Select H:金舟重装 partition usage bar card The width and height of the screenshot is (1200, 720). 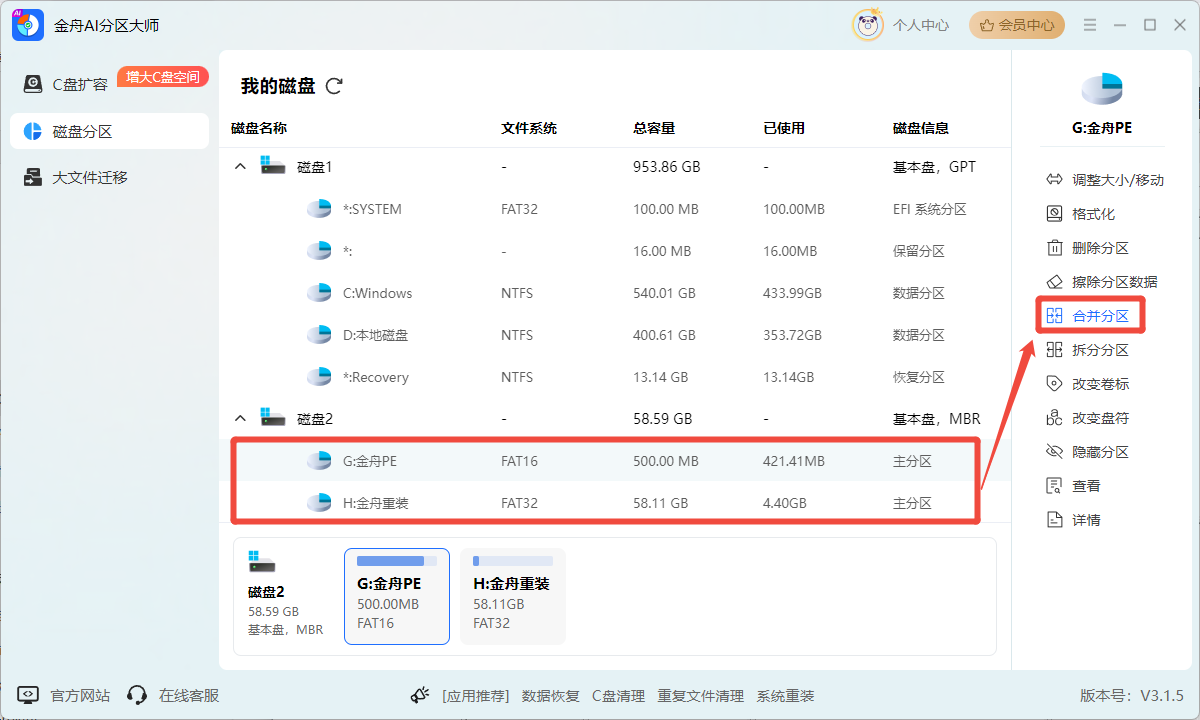coord(513,596)
